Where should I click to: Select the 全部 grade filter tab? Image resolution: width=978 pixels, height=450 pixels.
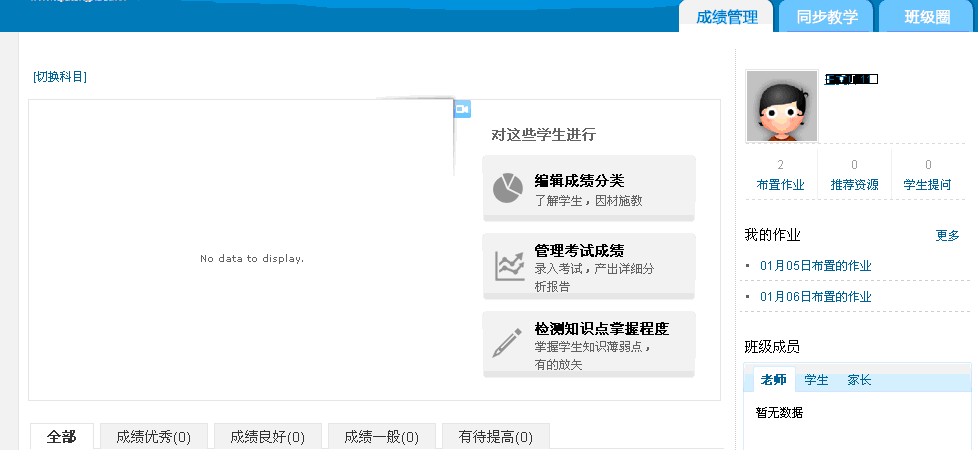[x=61, y=437]
